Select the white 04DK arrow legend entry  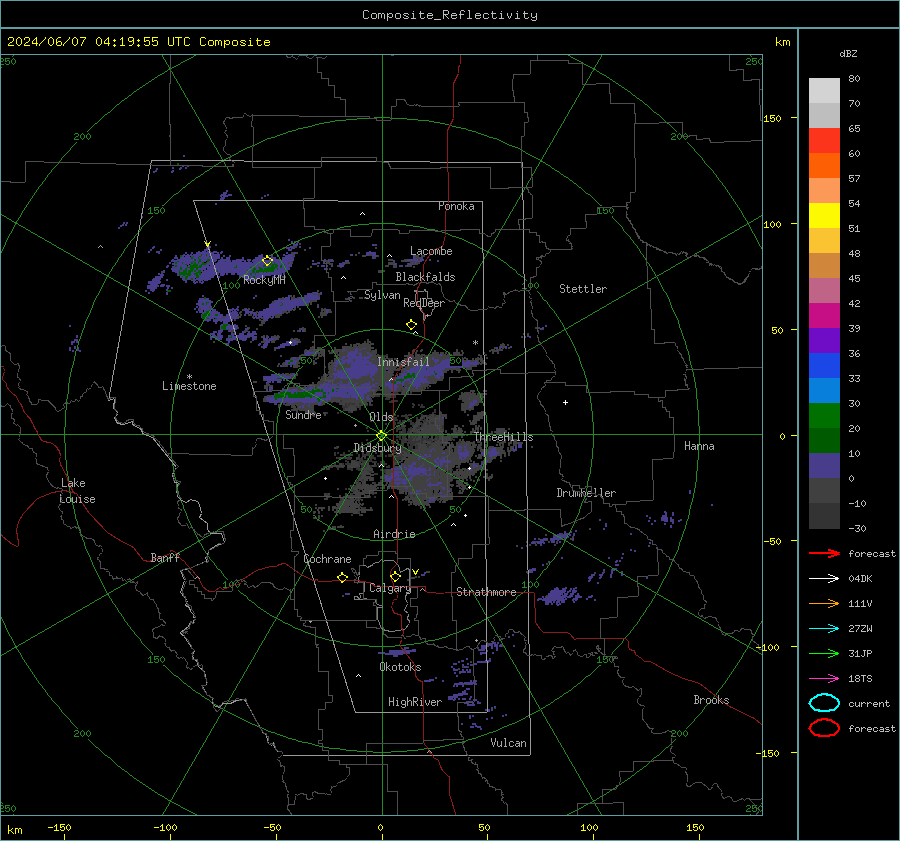point(824,578)
